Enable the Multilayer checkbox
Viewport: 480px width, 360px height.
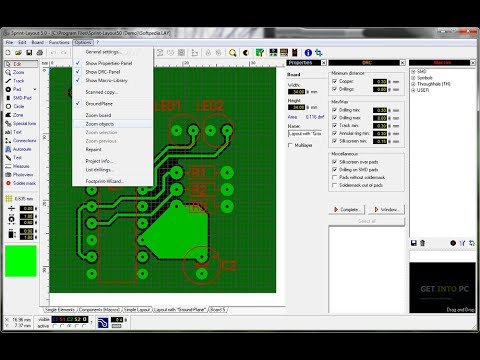pyautogui.click(x=290, y=145)
